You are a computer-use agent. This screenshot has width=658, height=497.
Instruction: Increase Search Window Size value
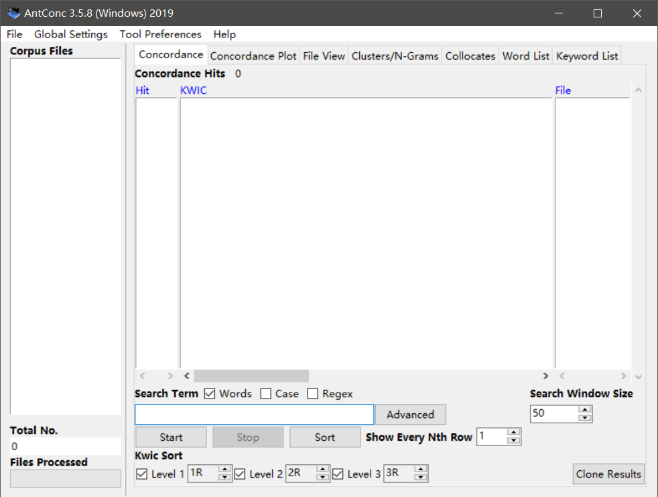(x=585, y=410)
